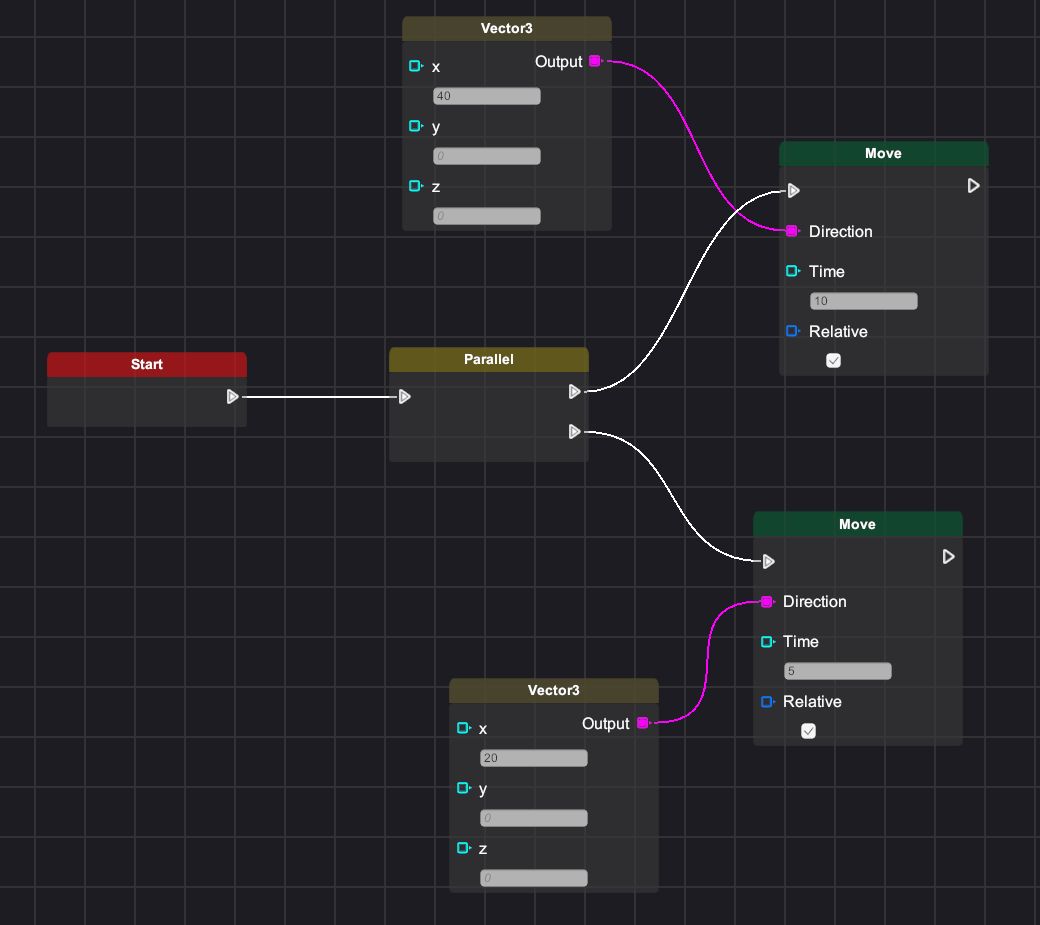Click the bottom Move node's output execution port

[948, 557]
